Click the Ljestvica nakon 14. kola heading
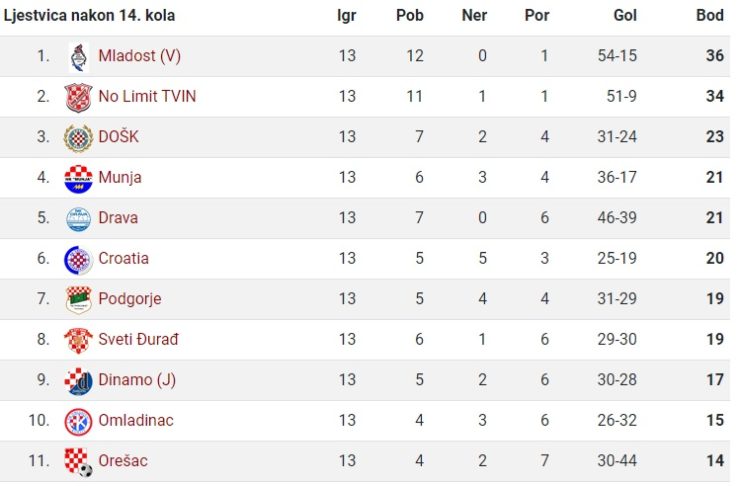Image resolution: width=741 pixels, height=486 pixels. (89, 15)
